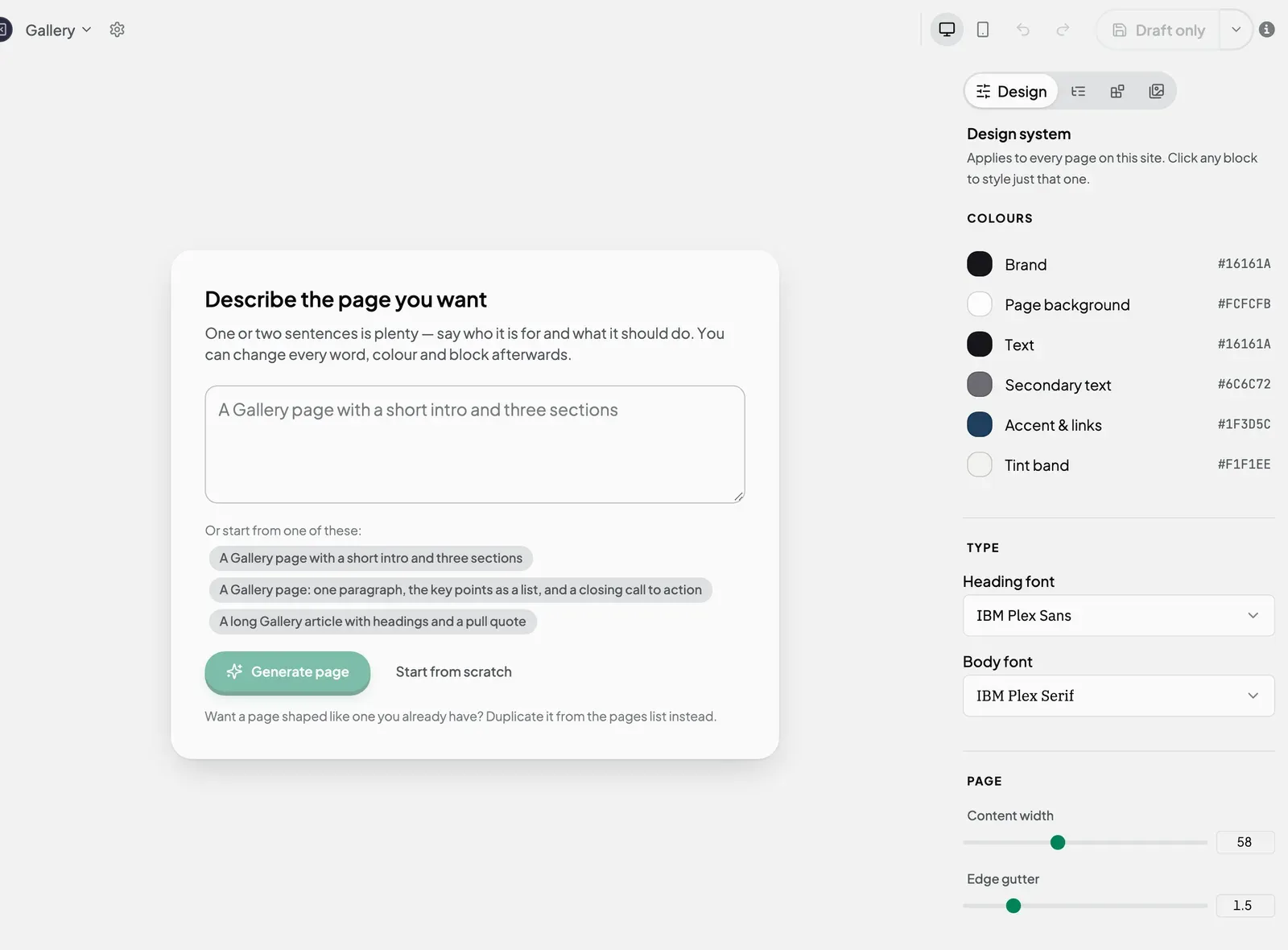Open page settings gear icon
Image resolution: width=1288 pixels, height=950 pixels.
click(x=117, y=30)
